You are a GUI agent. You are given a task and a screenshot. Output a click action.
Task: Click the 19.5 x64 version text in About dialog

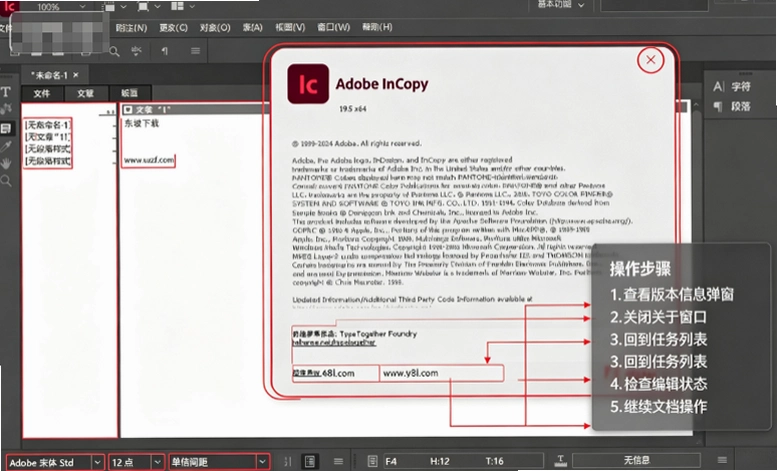tap(353, 109)
